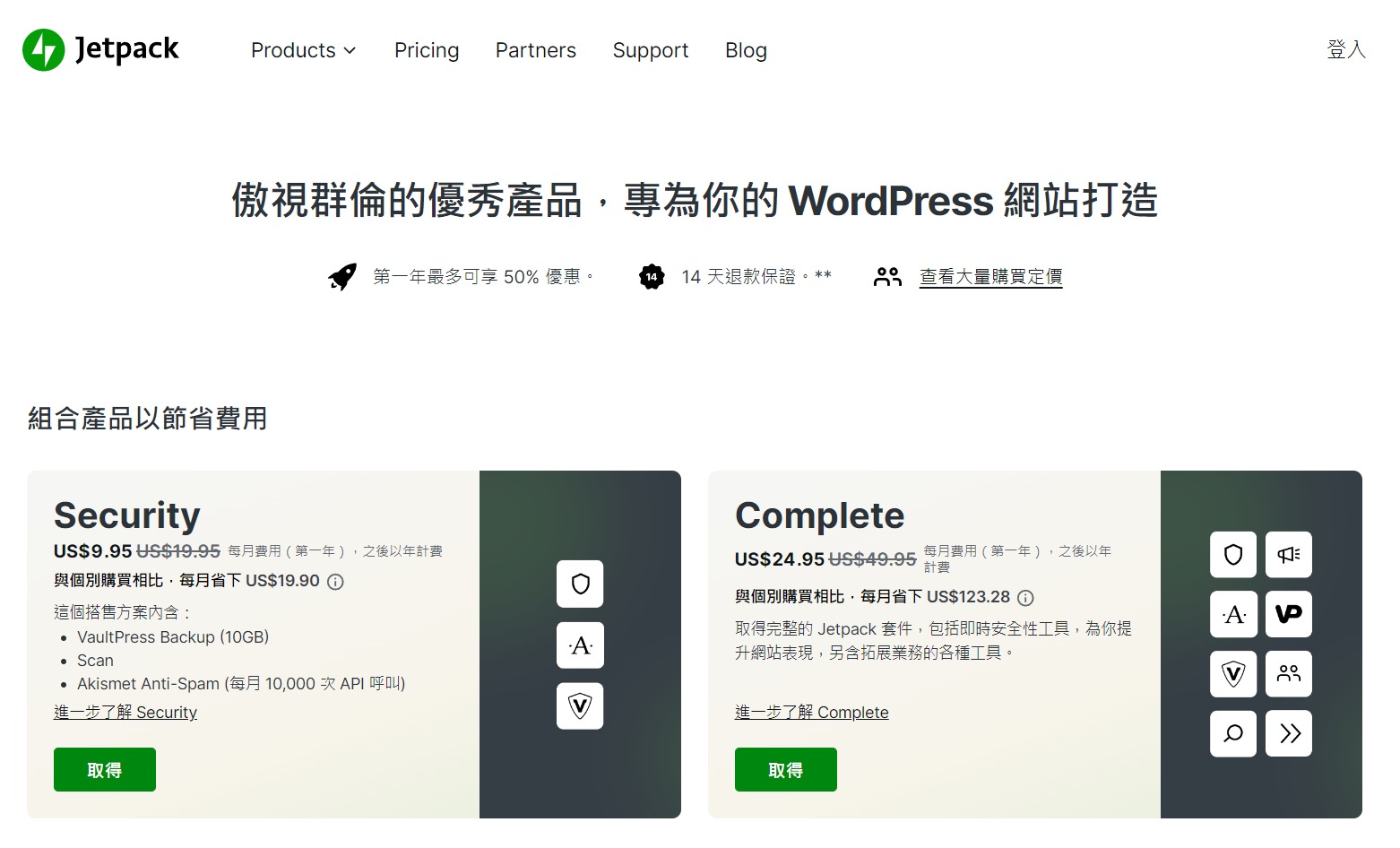This screenshot has width=1400, height=848.
Task: Select the VaultPress VP logo on Complete card
Action: tap(1288, 615)
